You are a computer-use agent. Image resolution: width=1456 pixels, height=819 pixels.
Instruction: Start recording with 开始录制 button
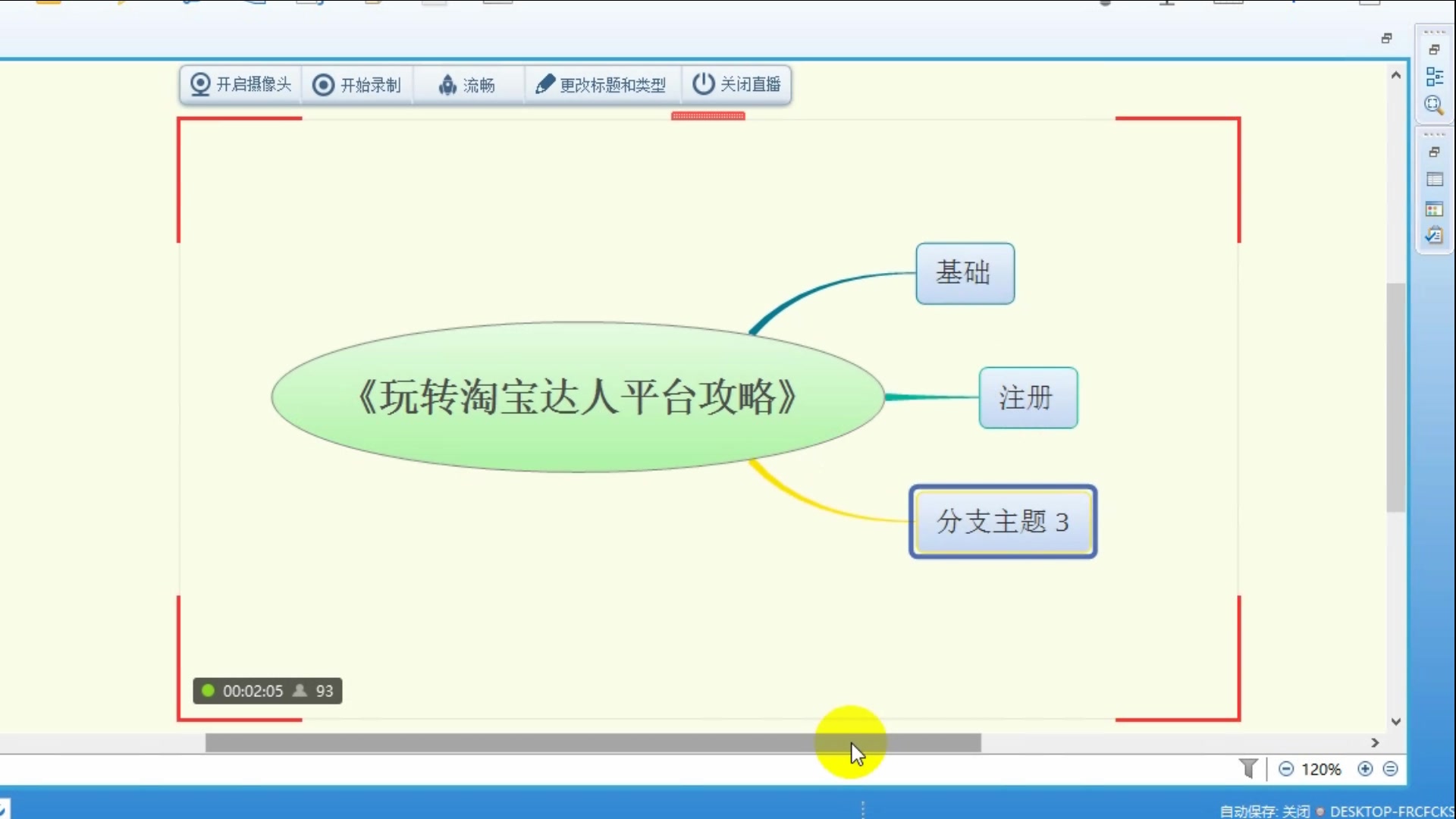point(357,84)
